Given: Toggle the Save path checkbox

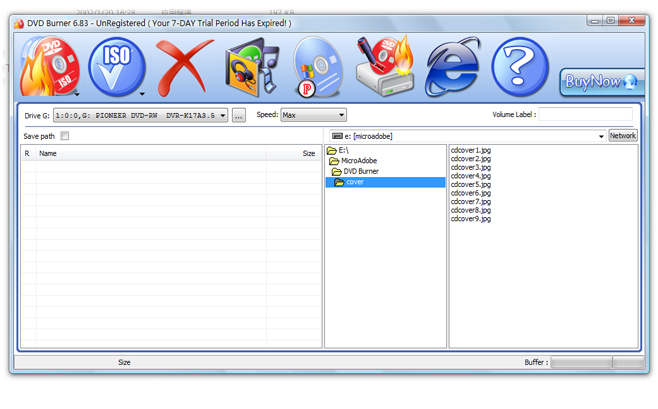Looking at the screenshot, I should click(x=65, y=135).
